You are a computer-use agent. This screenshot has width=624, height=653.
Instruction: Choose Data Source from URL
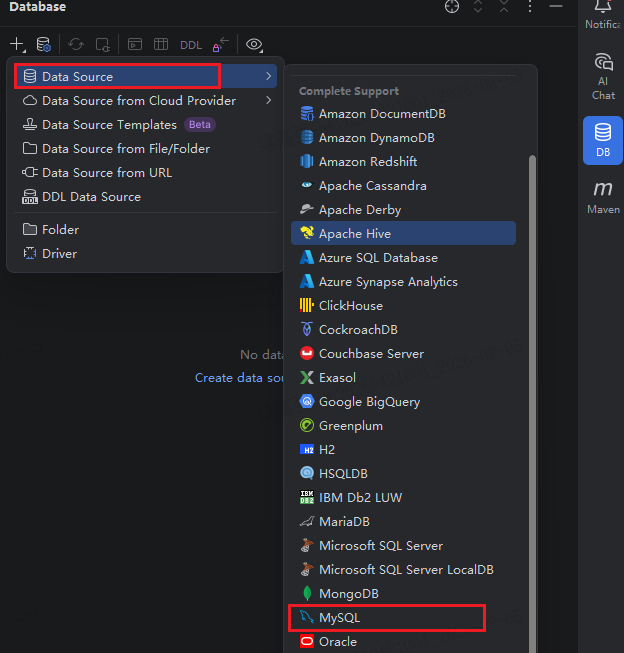[145, 172]
